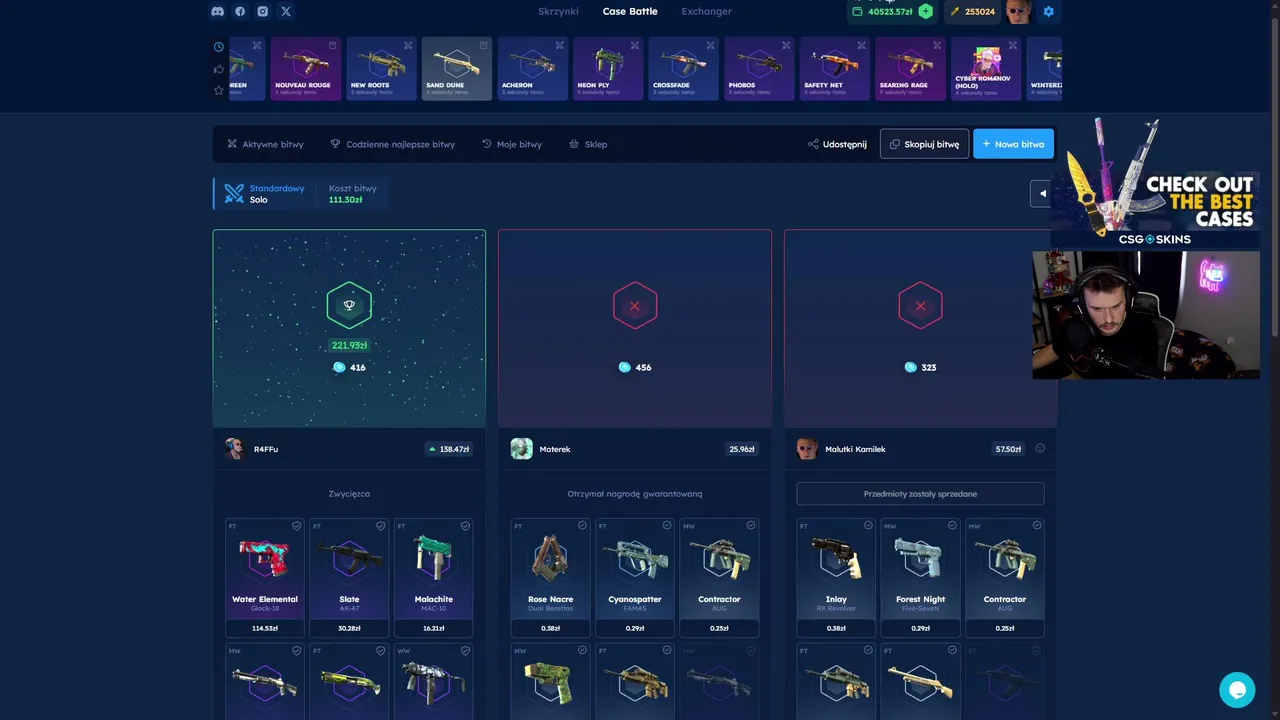Click the red X hexagon above 456
The height and width of the screenshot is (720, 1280).
coord(634,306)
